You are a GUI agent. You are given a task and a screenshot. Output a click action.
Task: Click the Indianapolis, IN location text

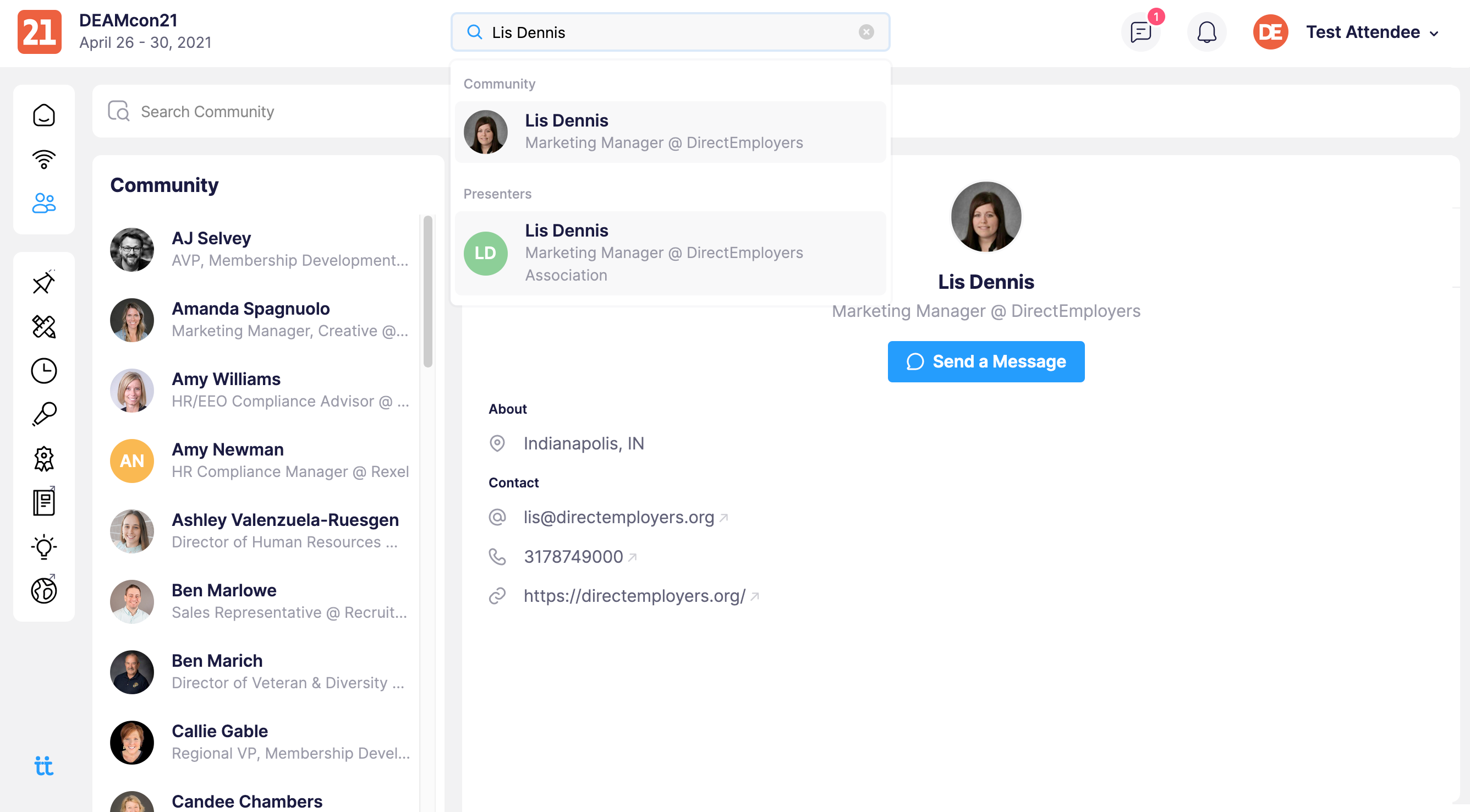coord(583,443)
